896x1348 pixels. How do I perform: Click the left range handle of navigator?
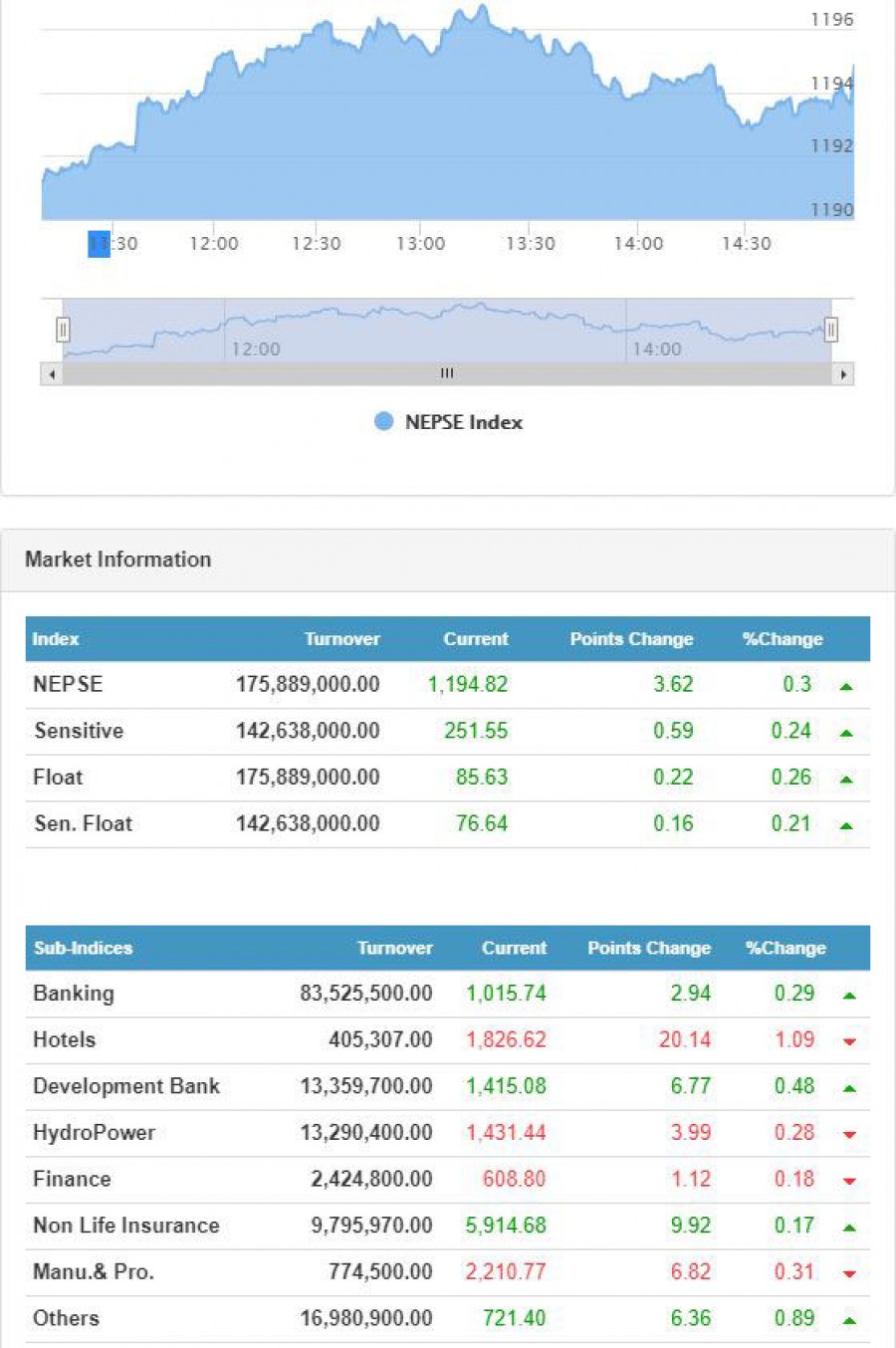pyautogui.click(x=63, y=330)
